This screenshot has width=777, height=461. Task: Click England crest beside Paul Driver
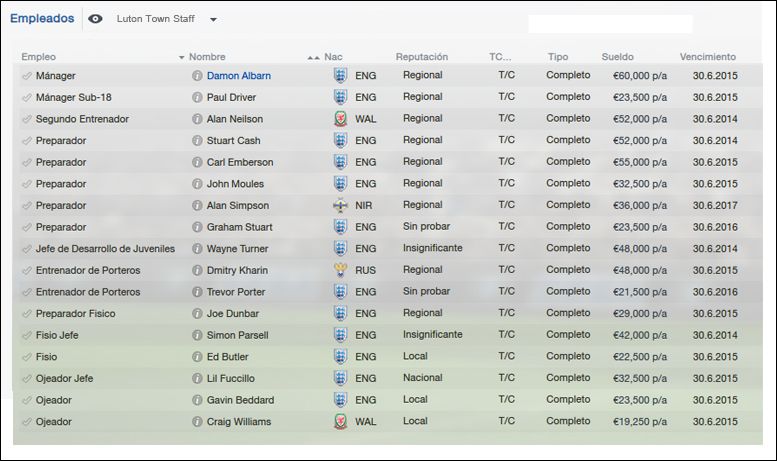tap(340, 97)
